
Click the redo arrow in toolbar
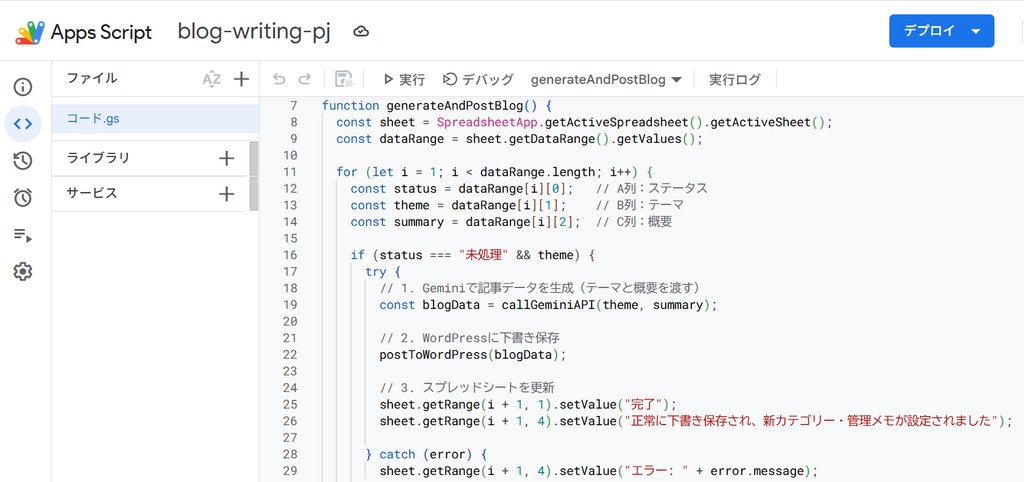[304, 80]
